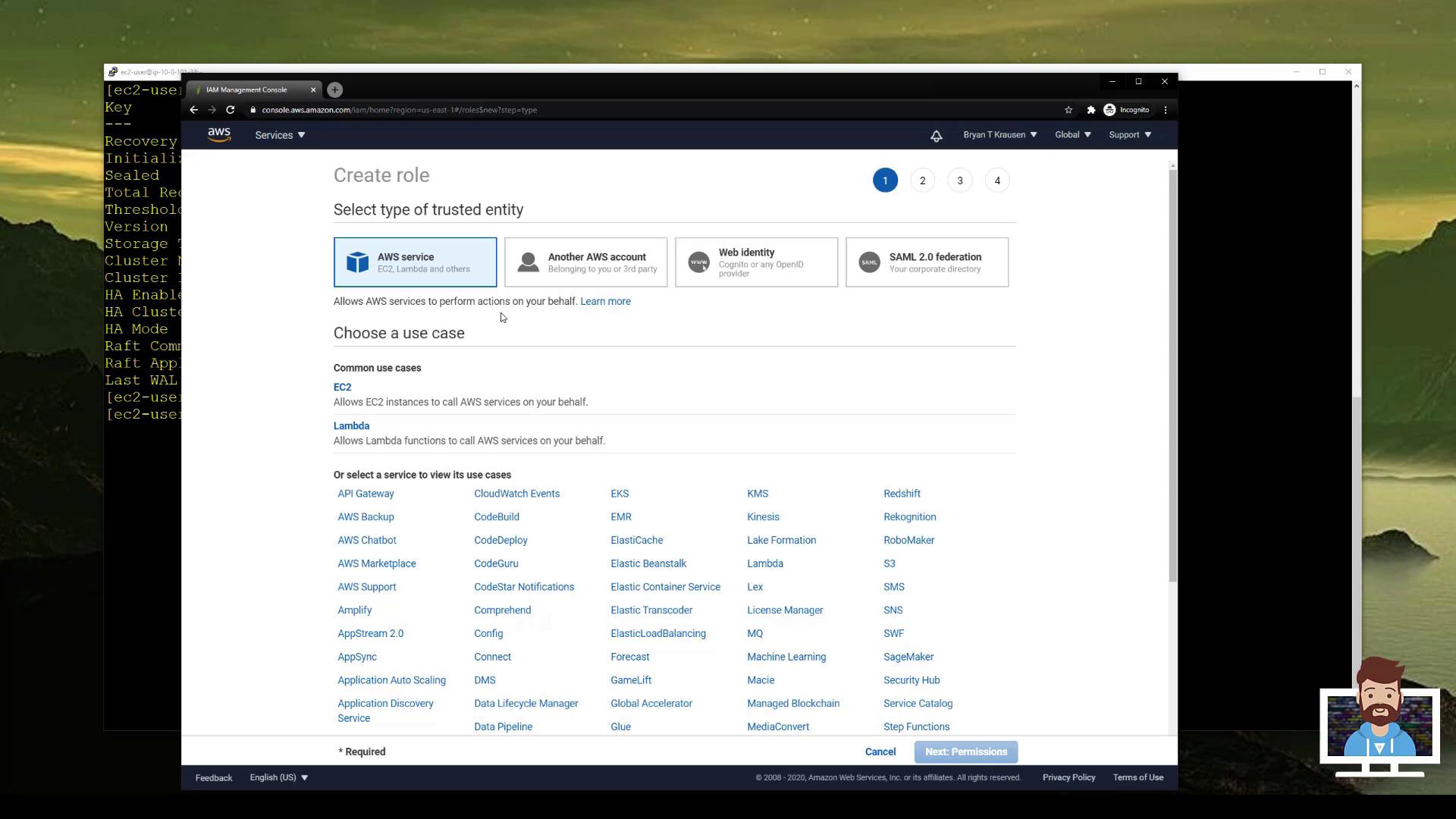Viewport: 1456px width, 819px height.
Task: Select Another AWS account entity type
Action: 585,262
